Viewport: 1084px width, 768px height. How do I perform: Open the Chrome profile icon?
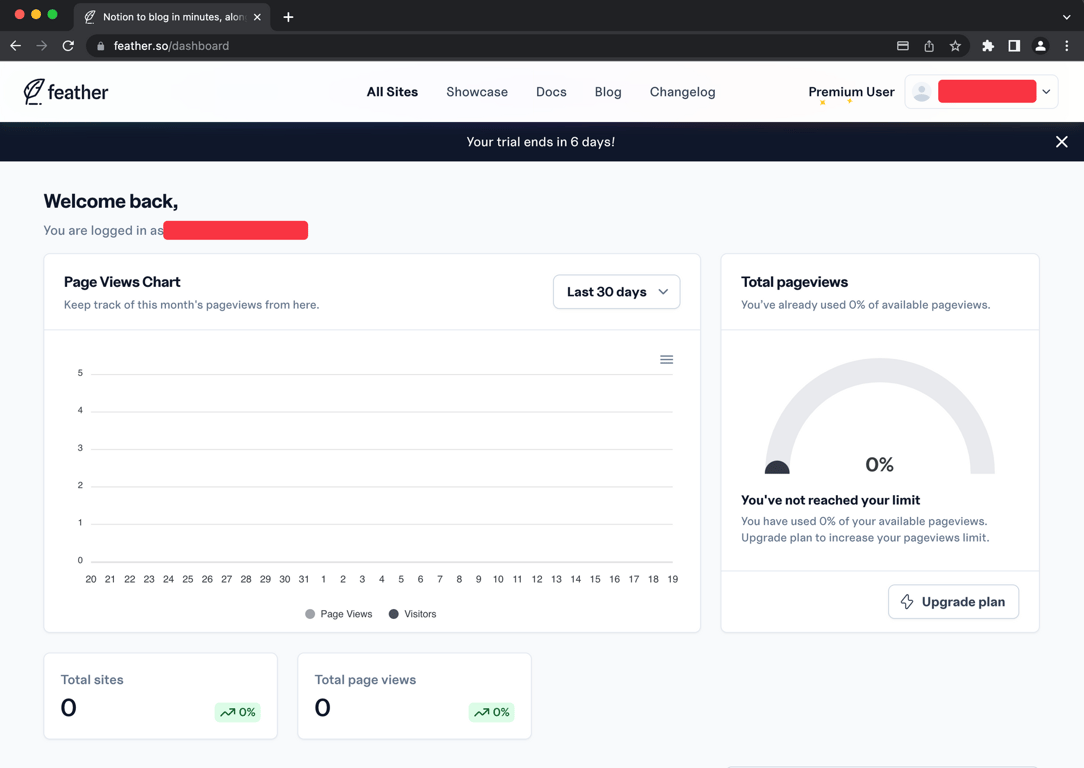click(x=1040, y=46)
